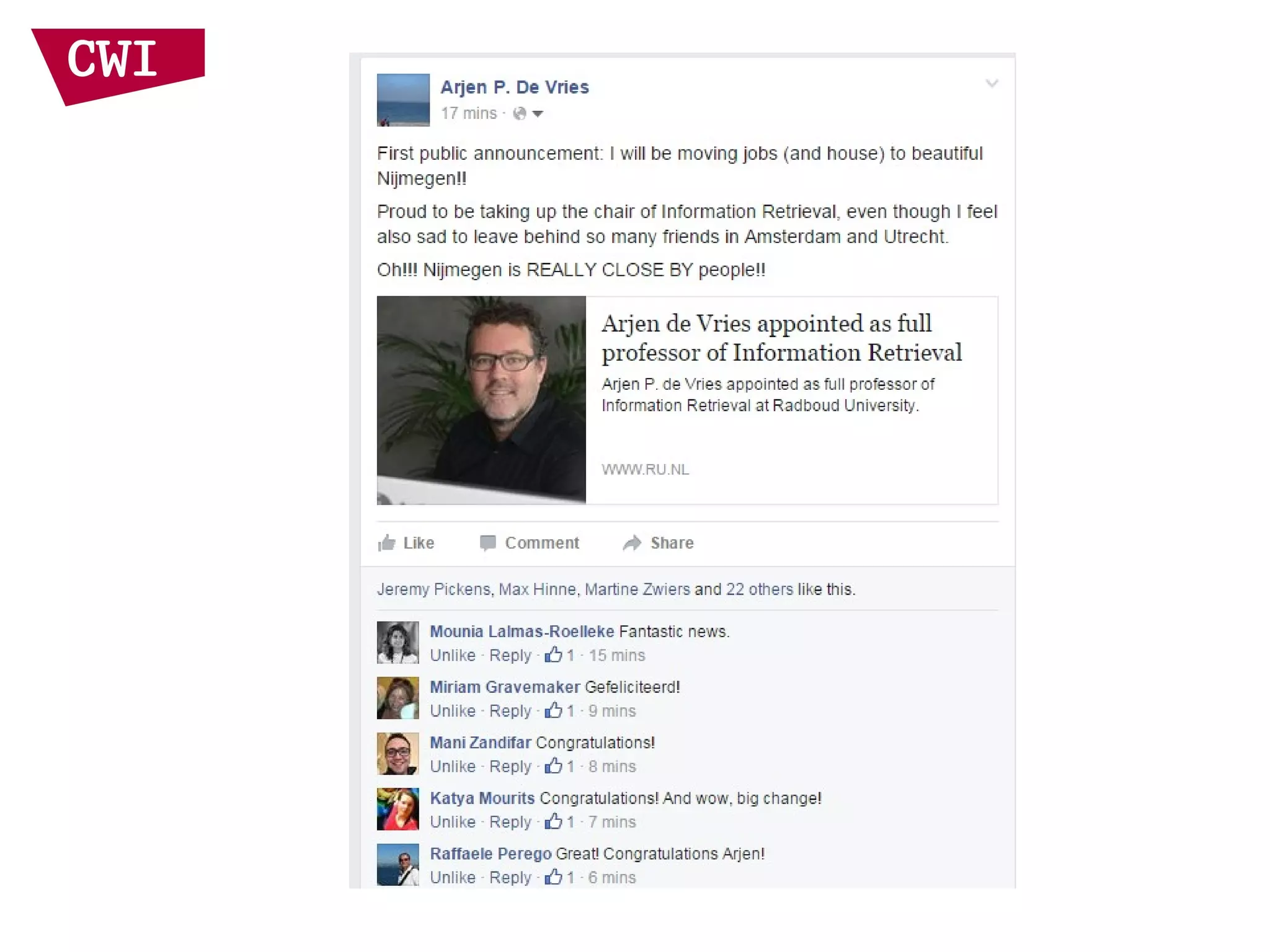Reply to Miriam Gravemaker's comment

510,711
